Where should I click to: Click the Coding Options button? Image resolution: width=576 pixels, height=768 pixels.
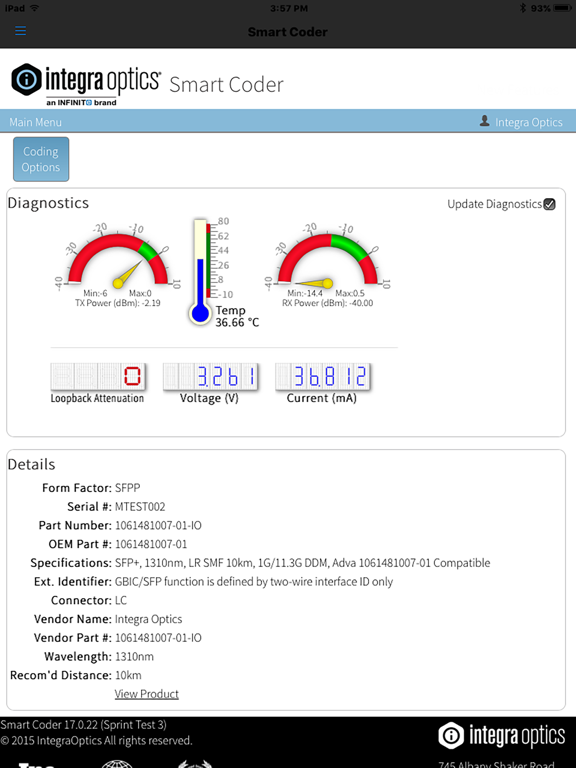41,159
